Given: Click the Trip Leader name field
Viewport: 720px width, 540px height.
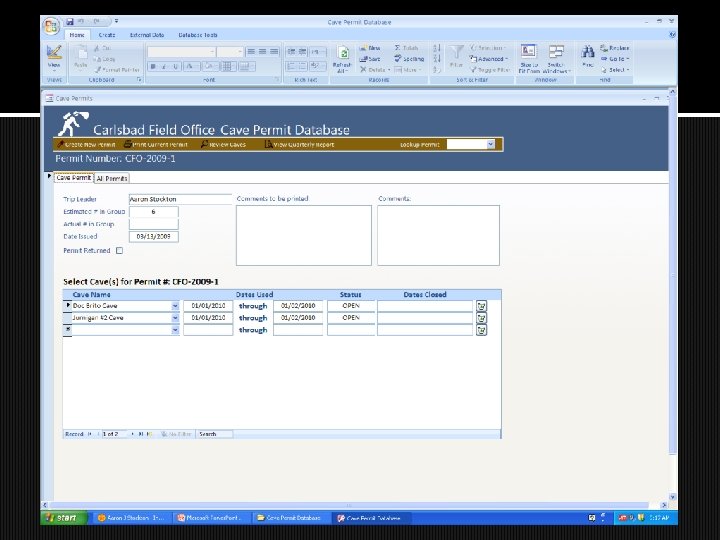Looking at the screenshot, I should tap(180, 199).
